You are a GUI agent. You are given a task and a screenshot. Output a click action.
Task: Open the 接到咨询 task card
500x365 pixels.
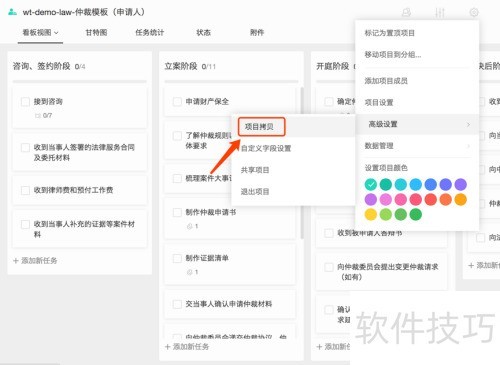[x=80, y=108]
